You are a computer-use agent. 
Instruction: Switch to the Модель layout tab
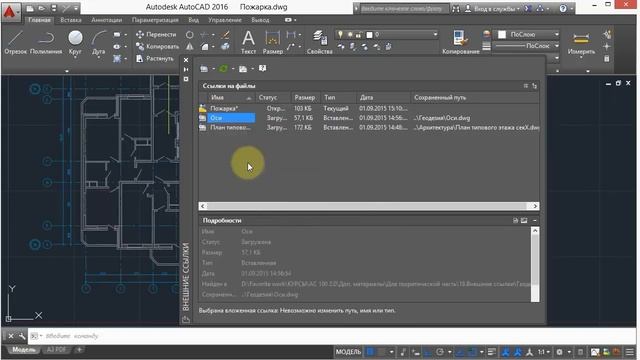24,350
